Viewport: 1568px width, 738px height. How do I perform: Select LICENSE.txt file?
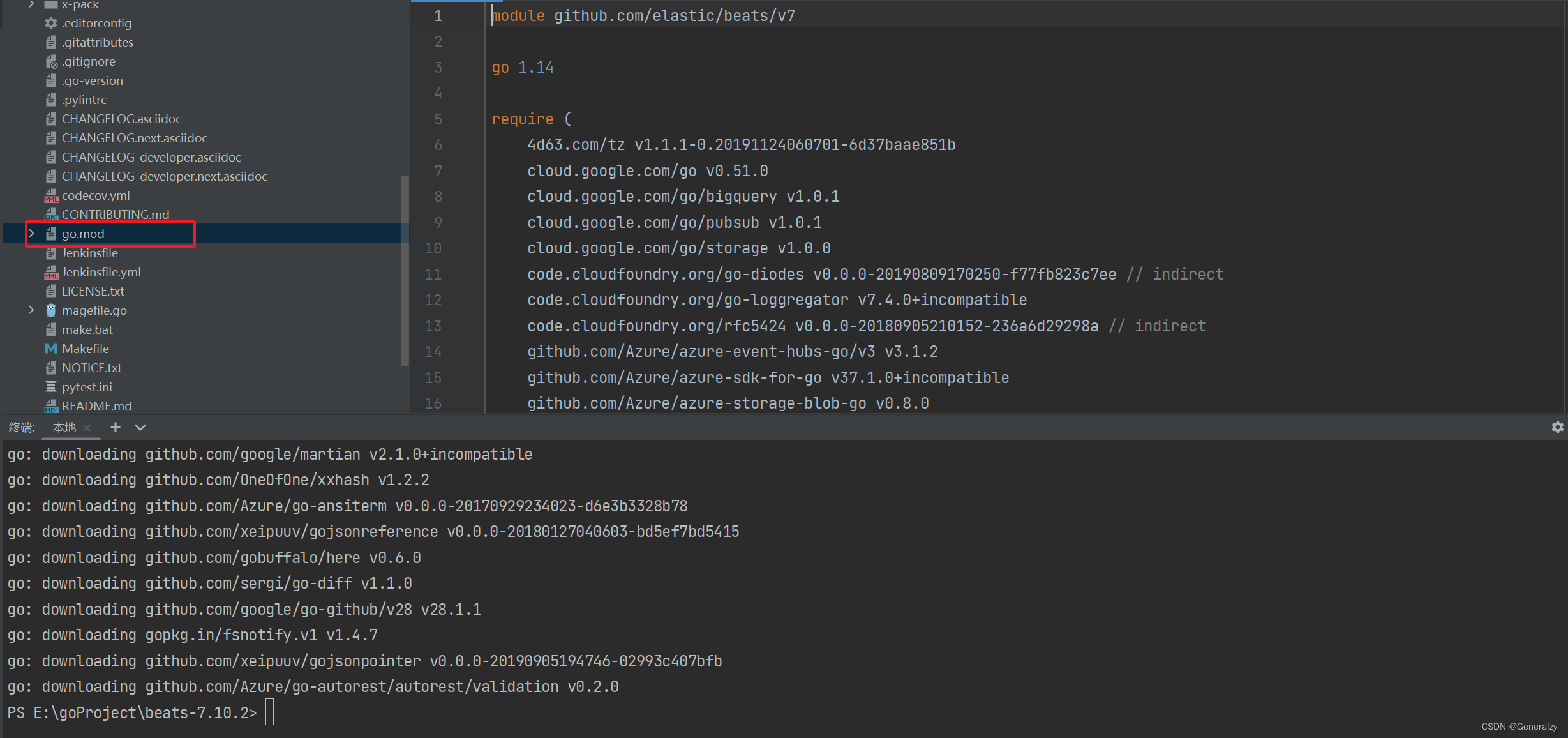pos(93,291)
